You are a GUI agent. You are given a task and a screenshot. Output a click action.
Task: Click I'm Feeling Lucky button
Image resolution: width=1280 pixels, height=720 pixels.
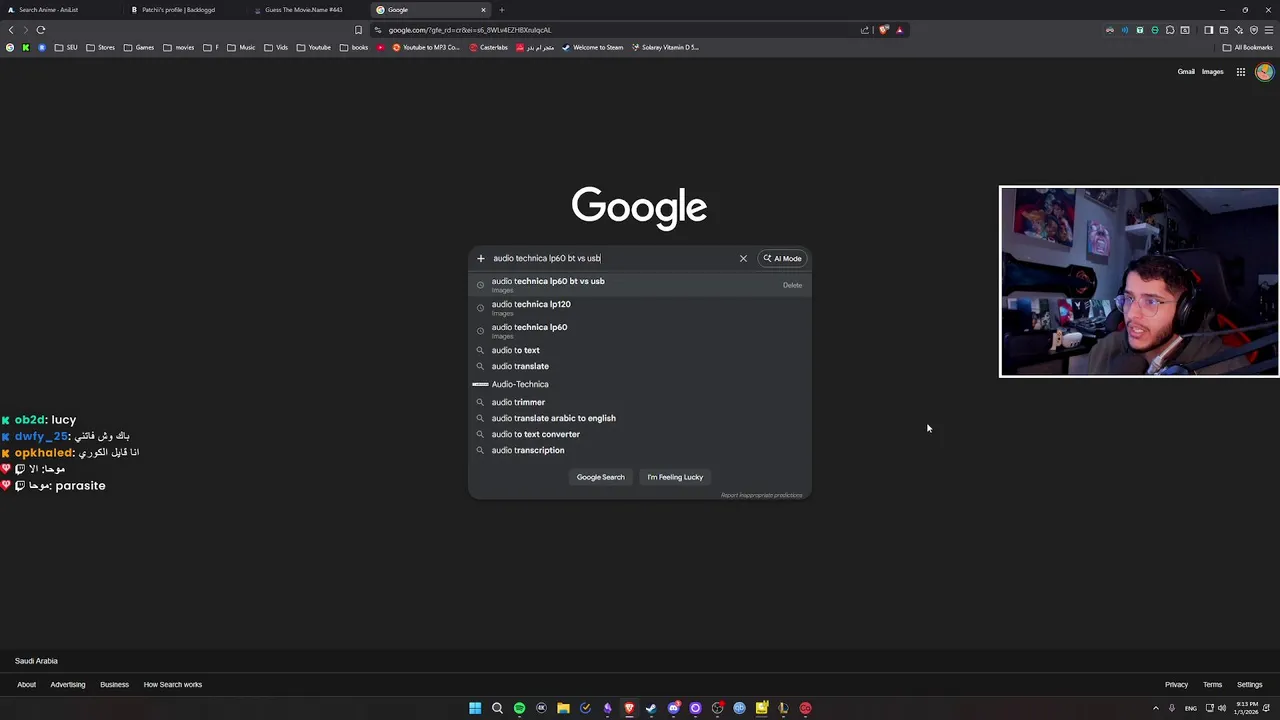[x=675, y=477]
